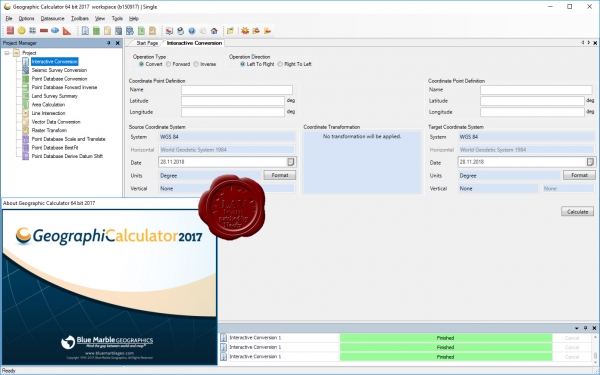Close the Project Manager panel
Screen dimensions: 600x375
point(117,43)
